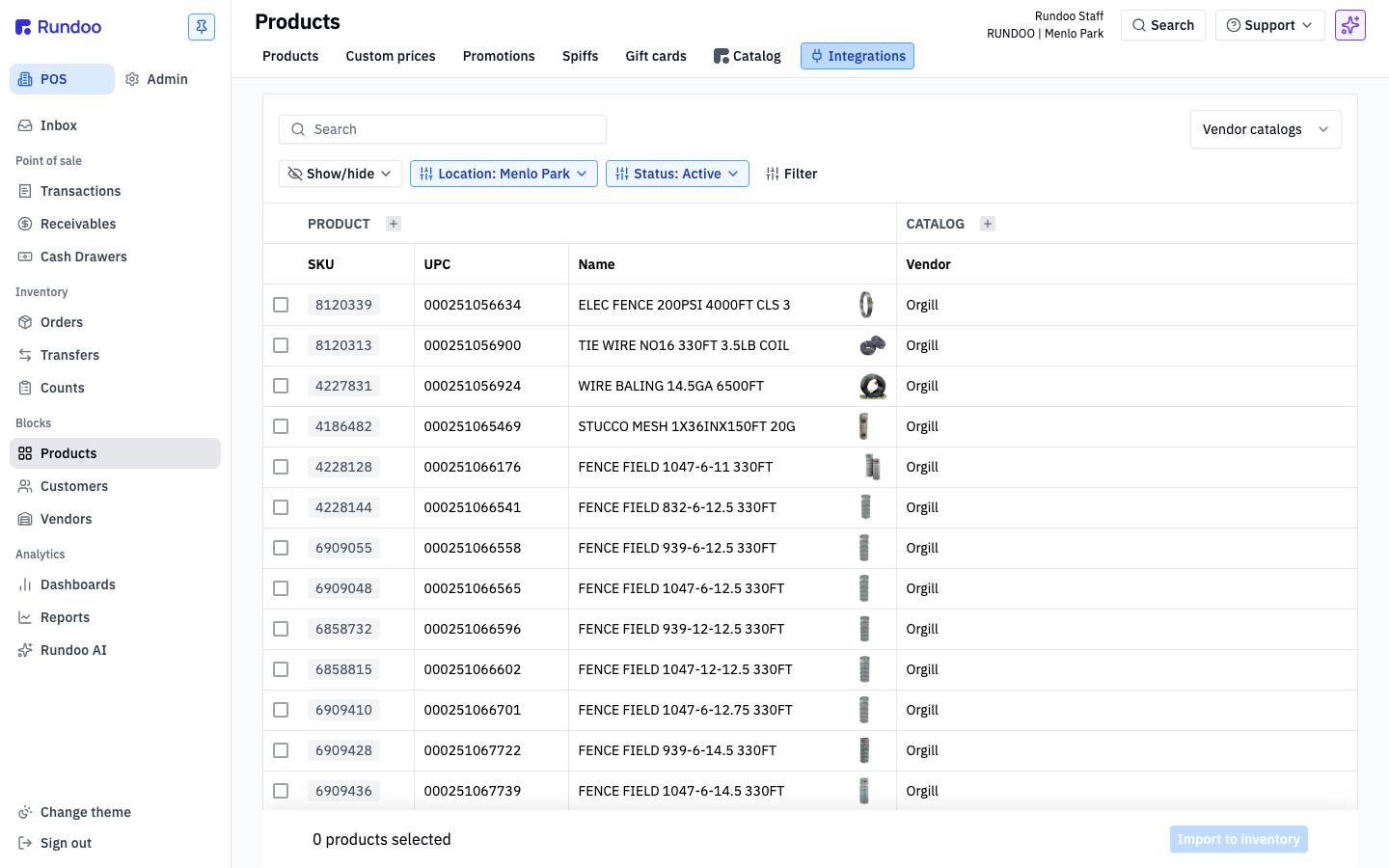Switch to POS mode
This screenshot has width=1389, height=868.
click(62, 79)
